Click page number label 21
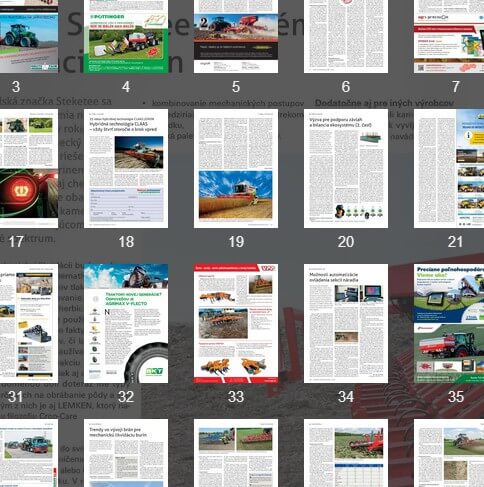This screenshot has height=487, width=484. click(455, 242)
